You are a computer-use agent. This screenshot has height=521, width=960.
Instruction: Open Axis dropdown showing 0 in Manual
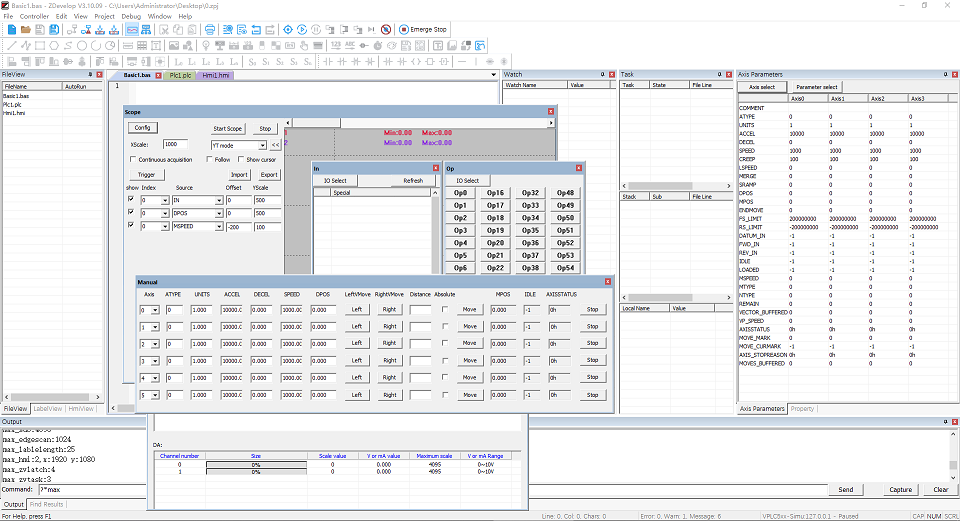(155, 310)
